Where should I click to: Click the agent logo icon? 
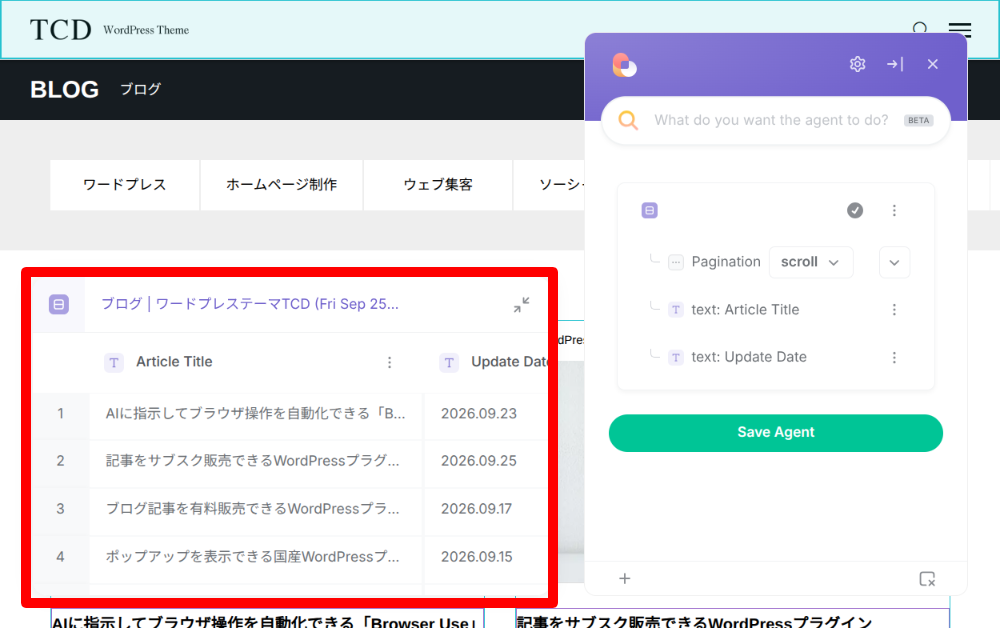pos(624,65)
